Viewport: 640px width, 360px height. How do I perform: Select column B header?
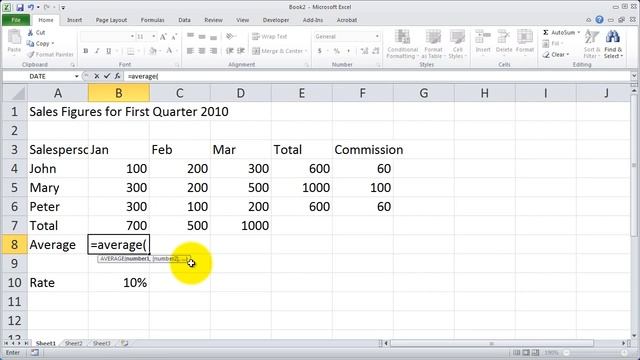tap(119, 93)
